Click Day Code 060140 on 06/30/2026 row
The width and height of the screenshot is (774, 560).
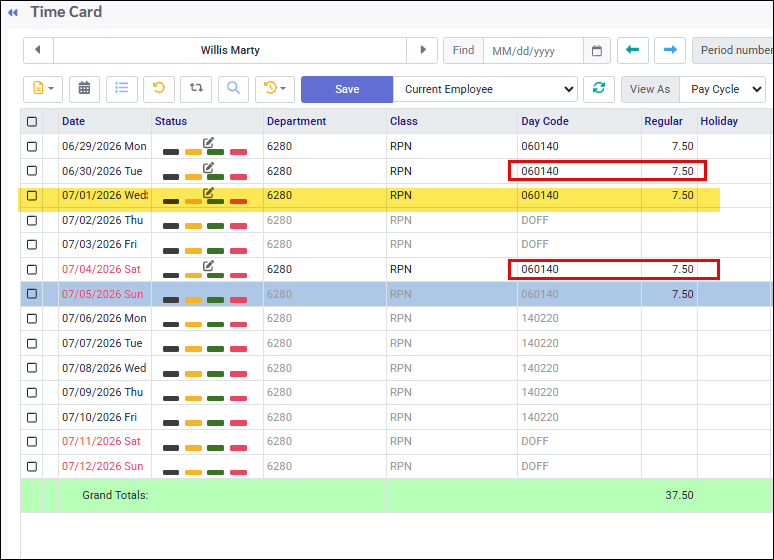pyautogui.click(x=540, y=171)
